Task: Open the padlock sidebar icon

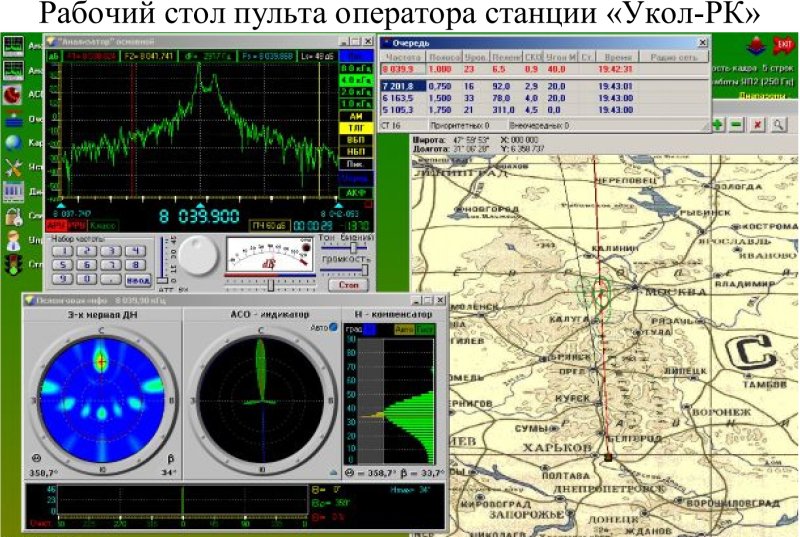Action: 13,216
